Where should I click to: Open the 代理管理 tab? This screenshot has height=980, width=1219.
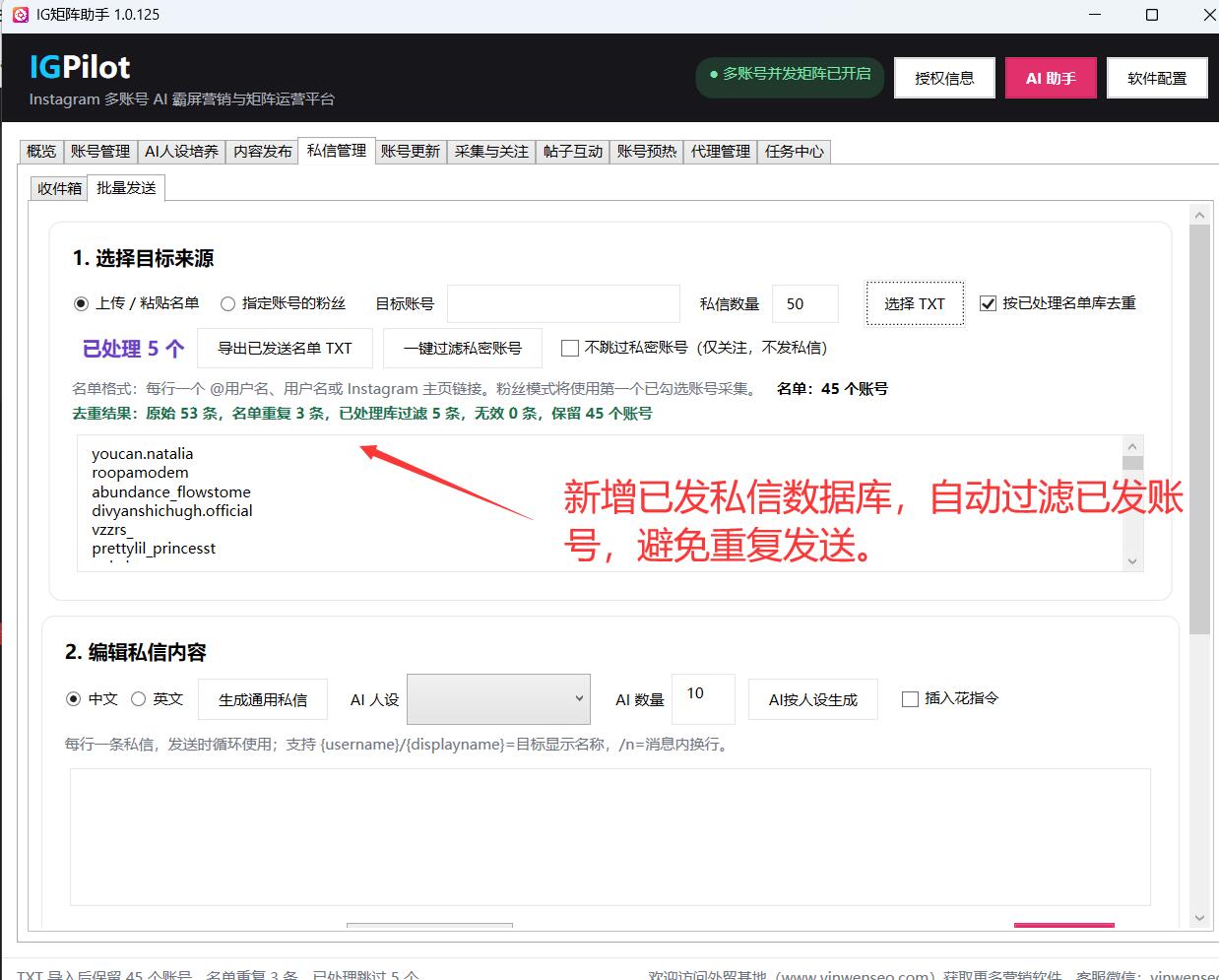pos(721,152)
